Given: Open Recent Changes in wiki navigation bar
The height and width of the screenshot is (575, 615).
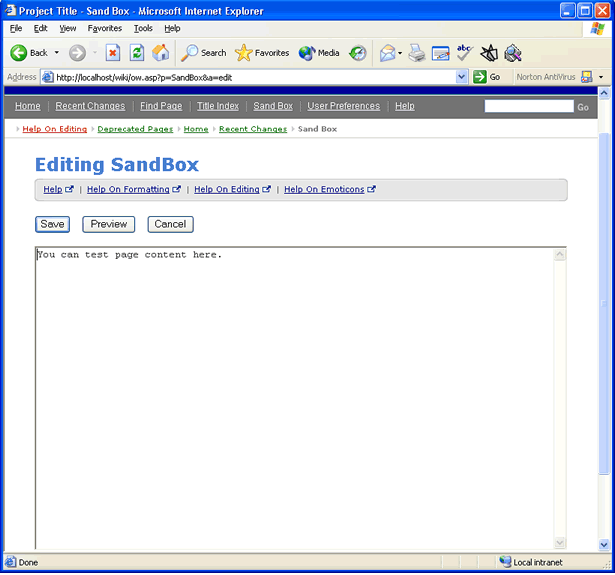Looking at the screenshot, I should [x=90, y=106].
